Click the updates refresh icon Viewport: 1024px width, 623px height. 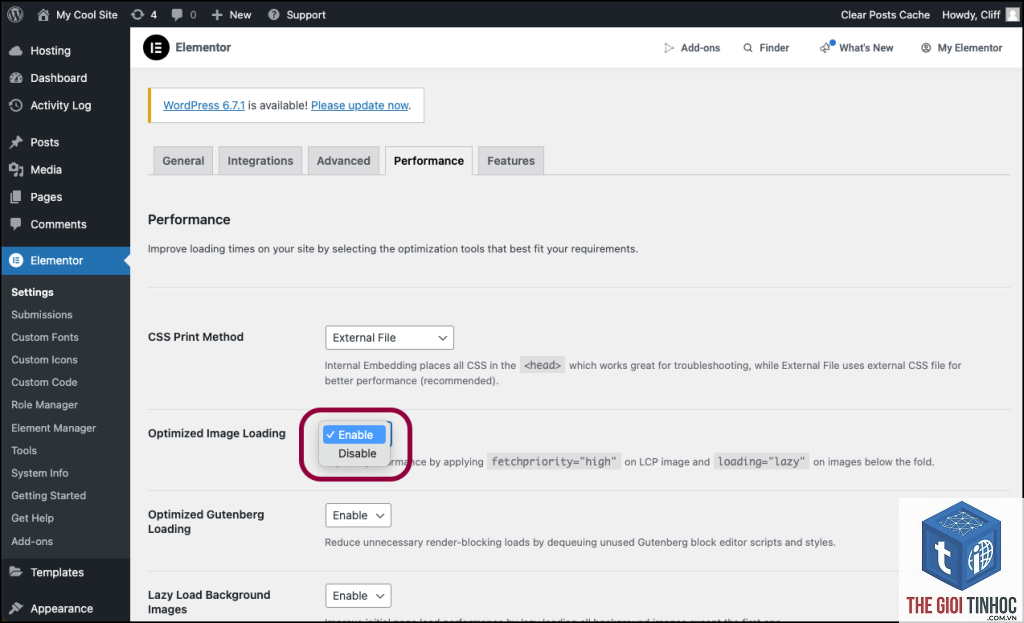pos(137,14)
